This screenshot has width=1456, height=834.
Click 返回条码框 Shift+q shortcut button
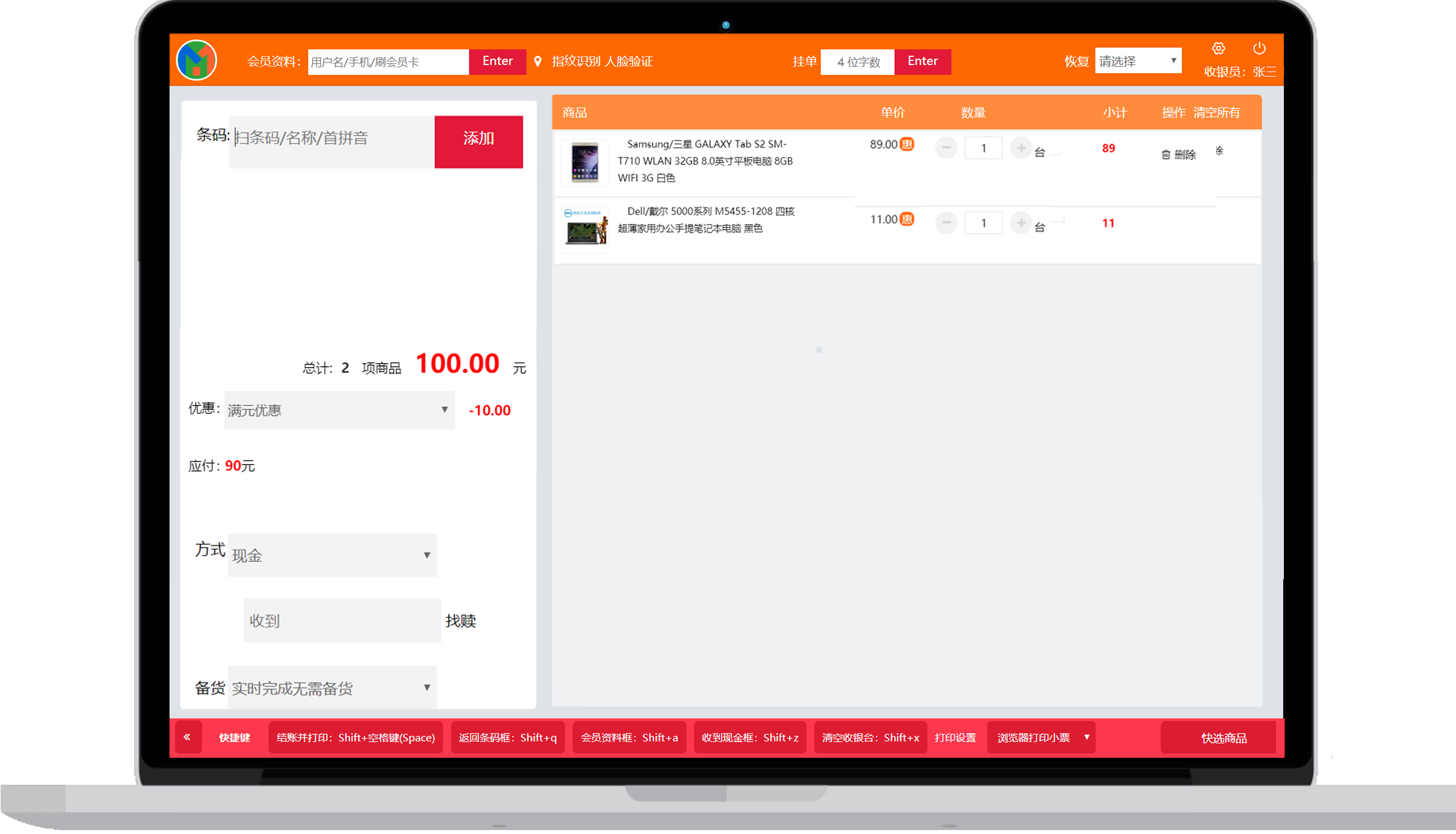pyautogui.click(x=507, y=737)
